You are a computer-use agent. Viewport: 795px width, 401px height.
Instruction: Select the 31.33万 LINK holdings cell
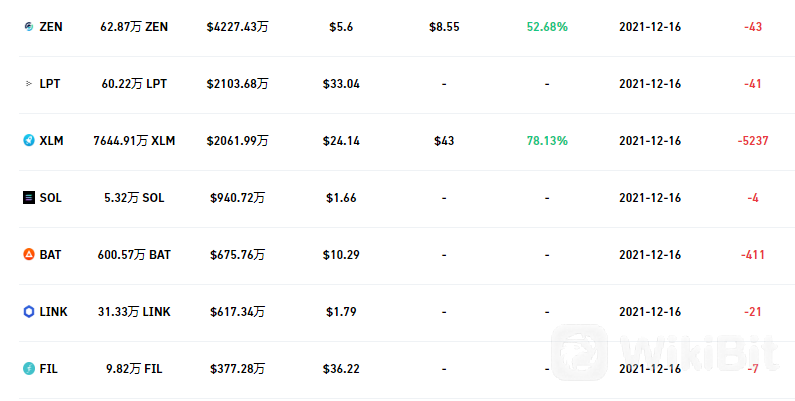coord(134,312)
